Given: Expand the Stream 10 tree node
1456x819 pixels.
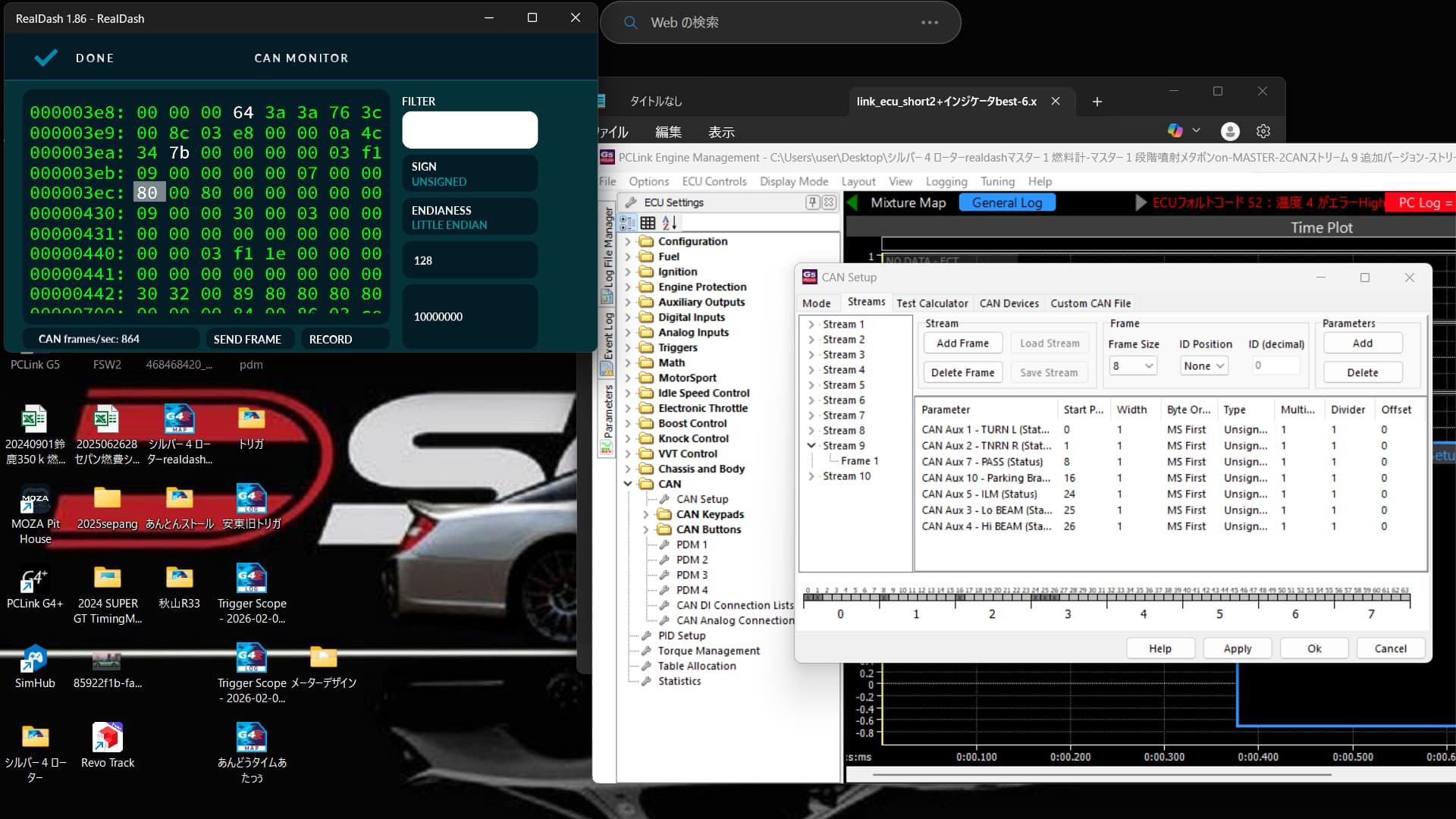Looking at the screenshot, I should pos(811,476).
